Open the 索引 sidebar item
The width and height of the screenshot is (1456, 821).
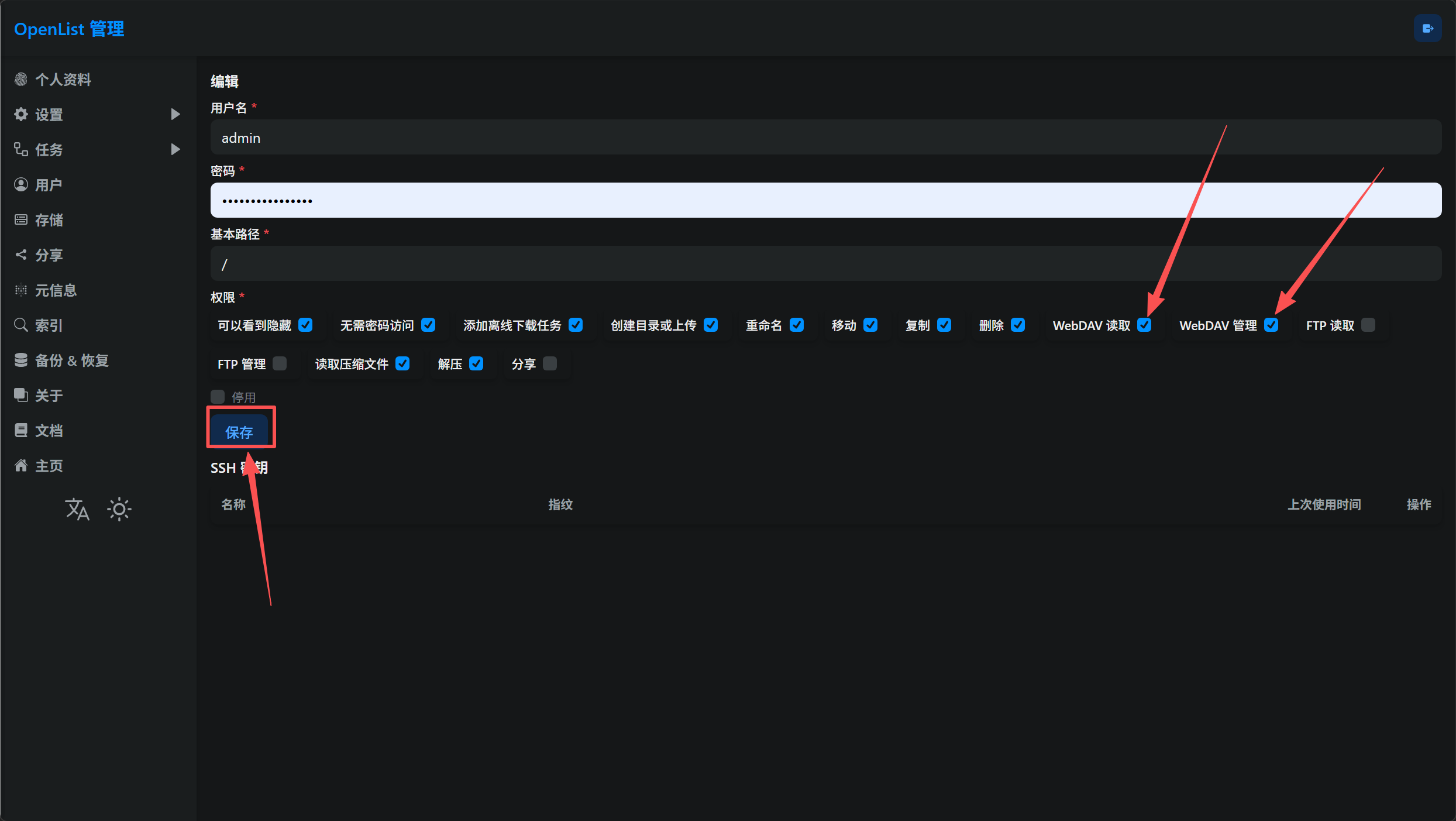coord(49,325)
